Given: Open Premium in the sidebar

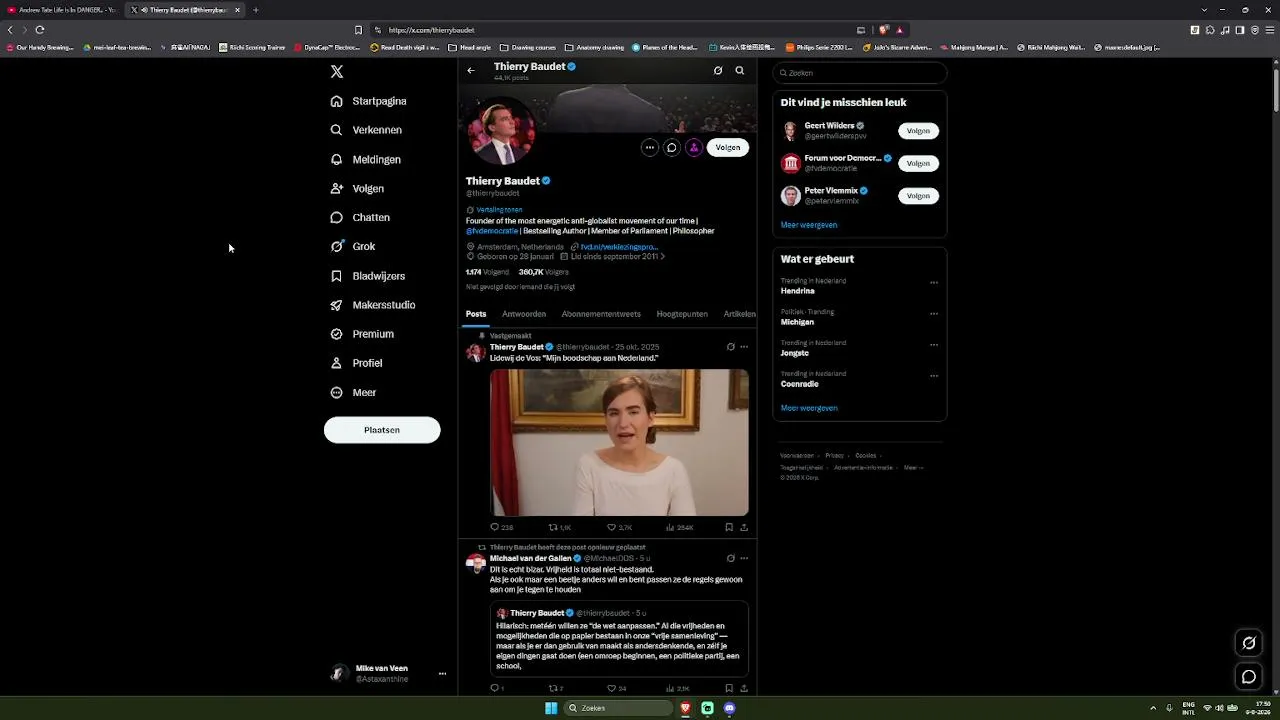Looking at the screenshot, I should [361, 334].
